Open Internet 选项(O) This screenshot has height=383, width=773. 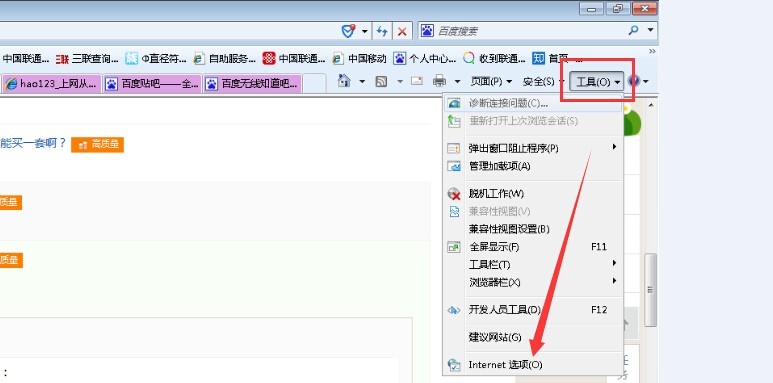pyautogui.click(x=533, y=365)
